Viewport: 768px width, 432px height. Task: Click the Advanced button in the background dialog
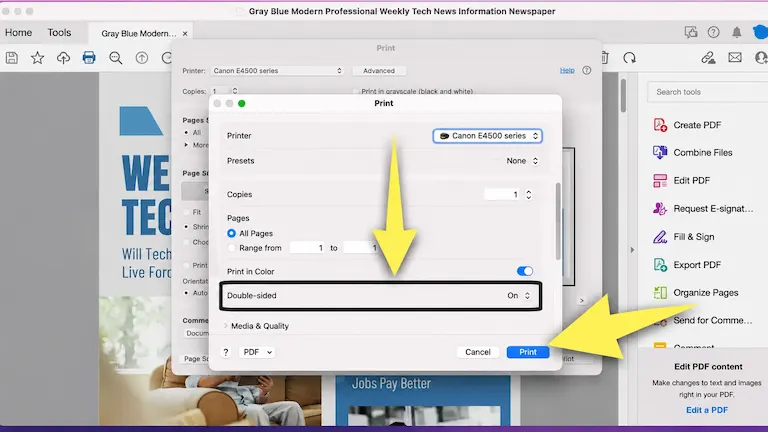coord(379,71)
